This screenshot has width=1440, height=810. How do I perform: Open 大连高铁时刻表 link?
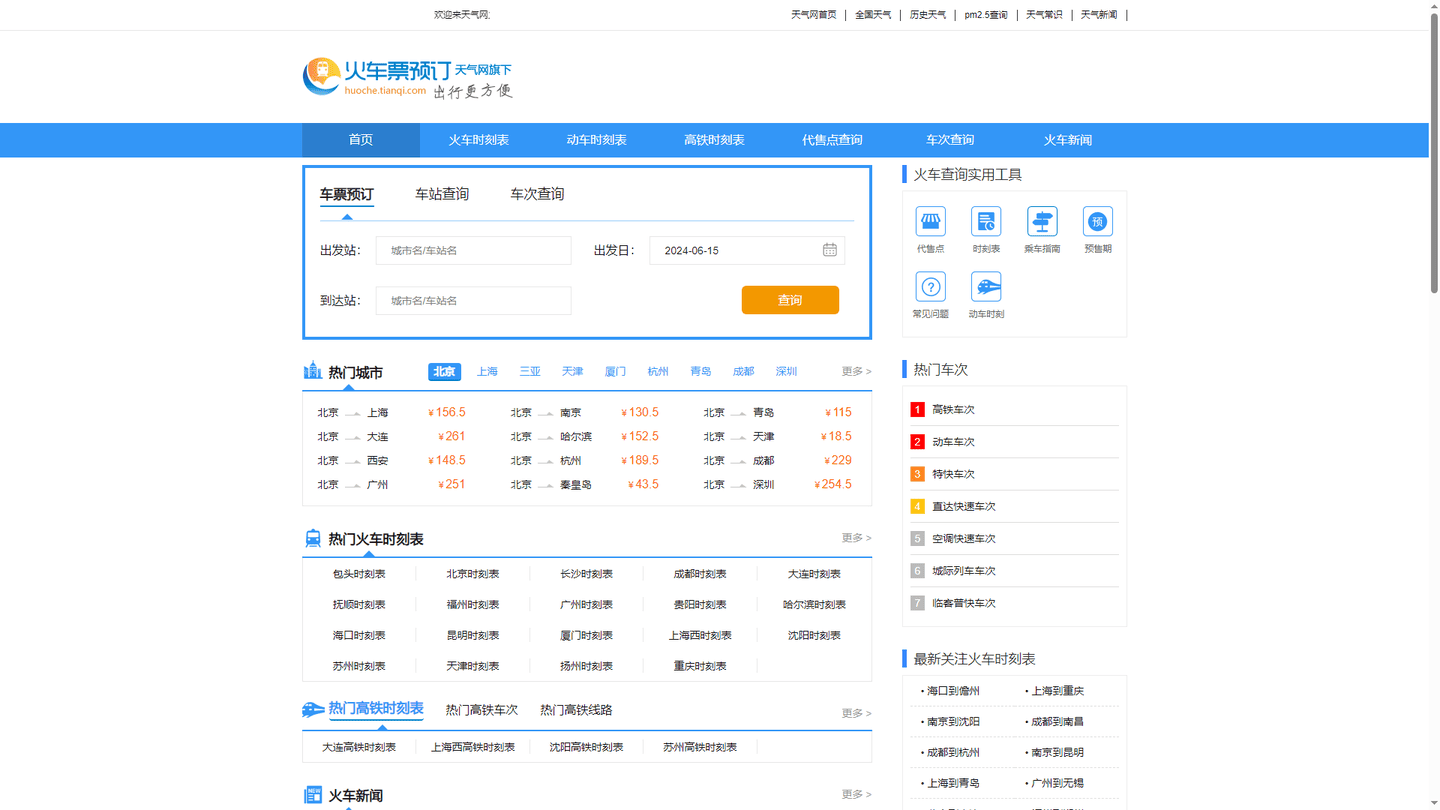tap(359, 747)
